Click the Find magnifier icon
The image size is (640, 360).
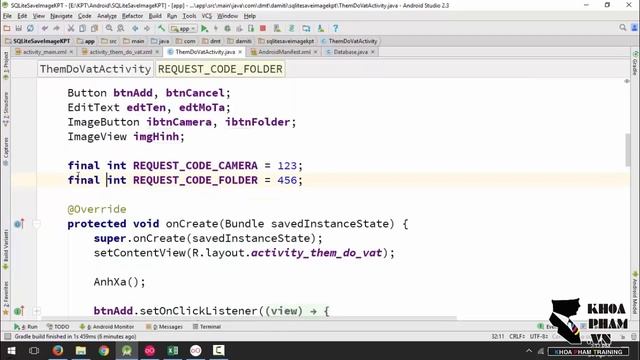pos(109,28)
